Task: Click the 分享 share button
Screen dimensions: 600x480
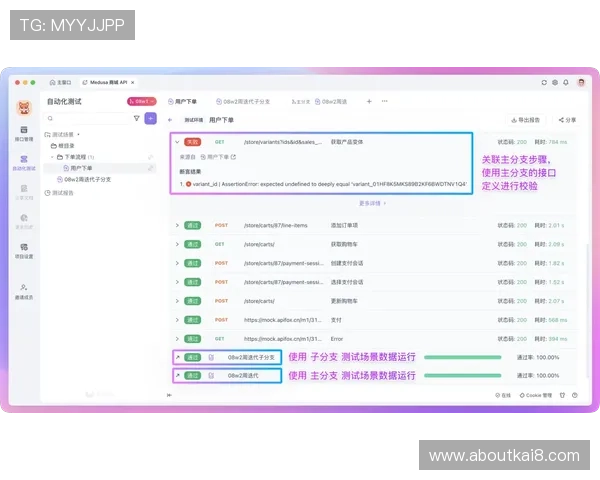Action: tap(567, 120)
